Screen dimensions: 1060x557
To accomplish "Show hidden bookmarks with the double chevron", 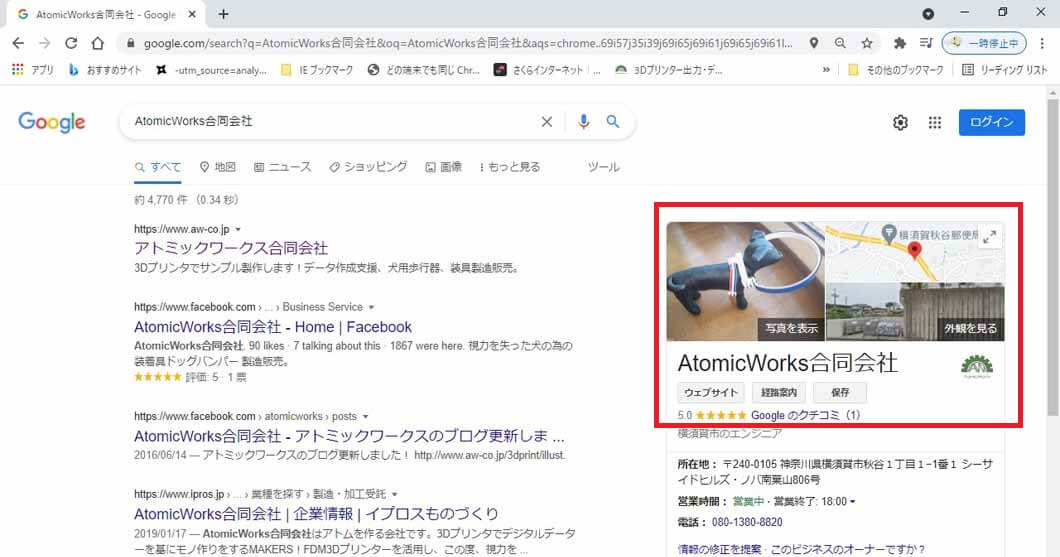I will [826, 70].
